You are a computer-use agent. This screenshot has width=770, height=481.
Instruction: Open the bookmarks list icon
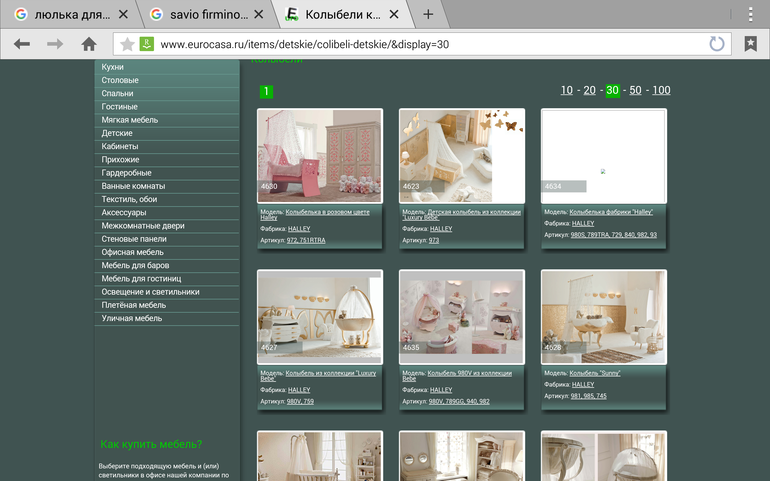[750, 44]
